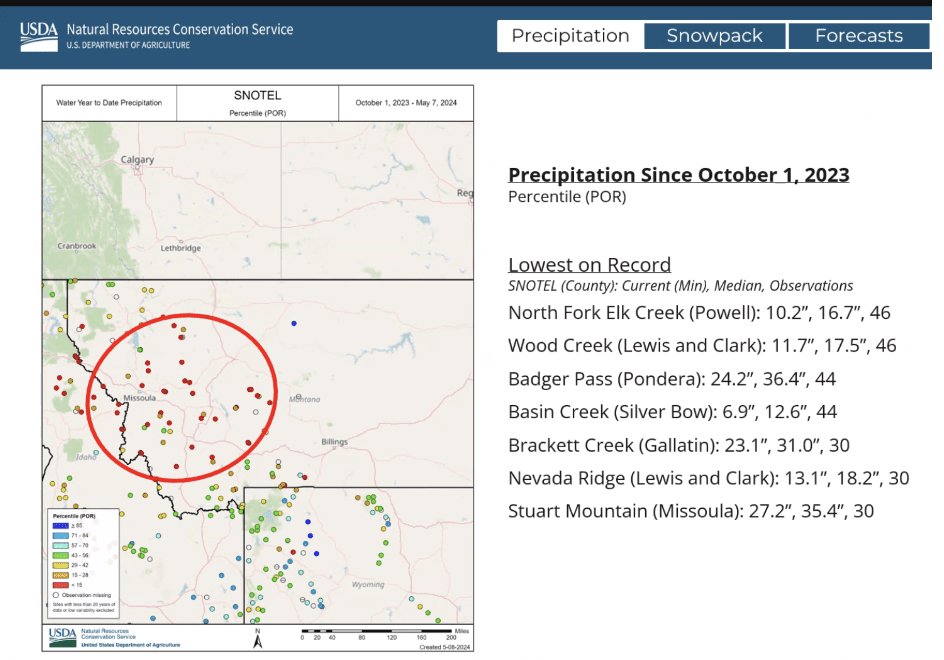Click the lone blue station dot in northern Montana

coord(294,323)
